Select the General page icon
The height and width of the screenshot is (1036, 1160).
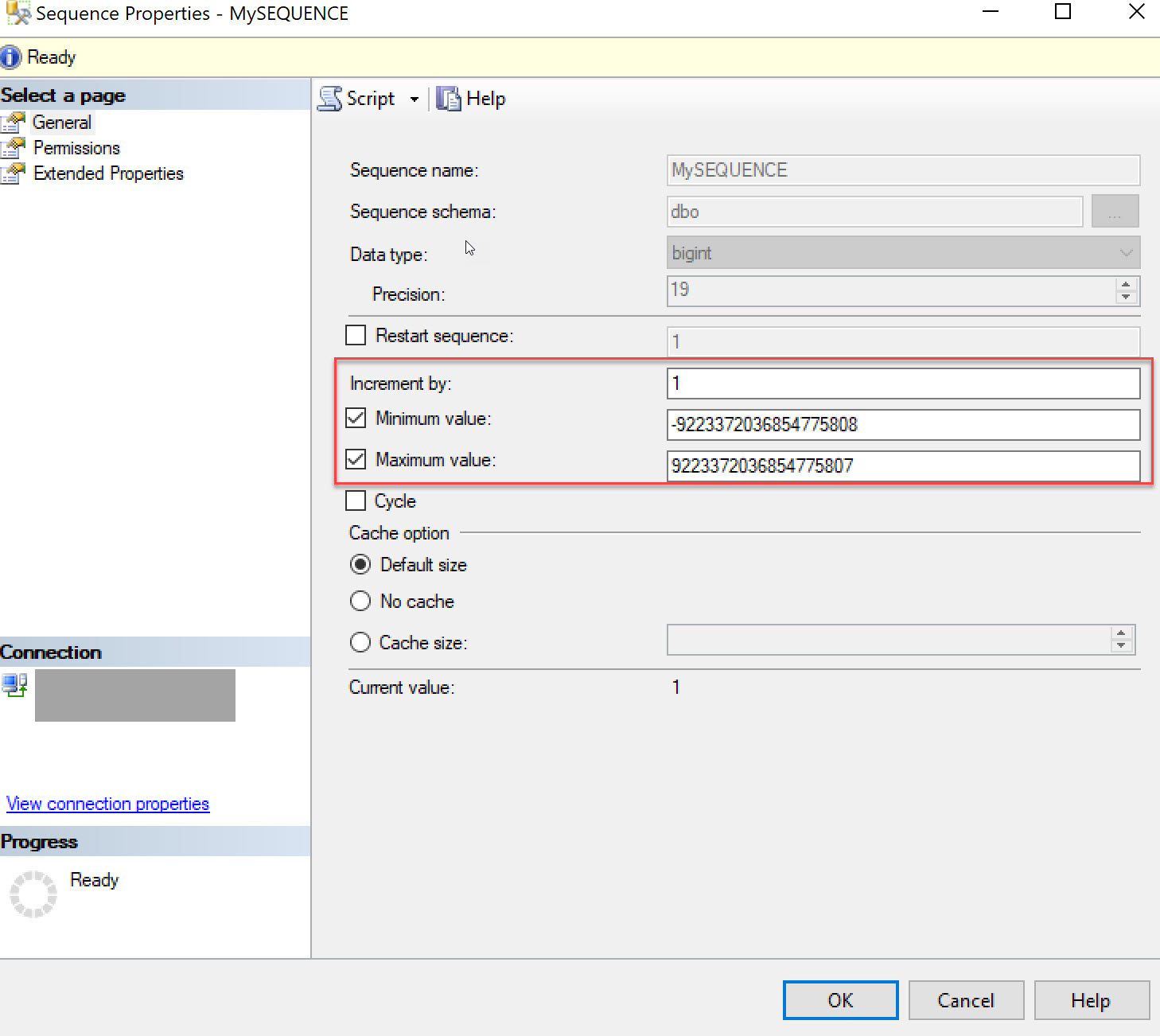click(x=14, y=123)
